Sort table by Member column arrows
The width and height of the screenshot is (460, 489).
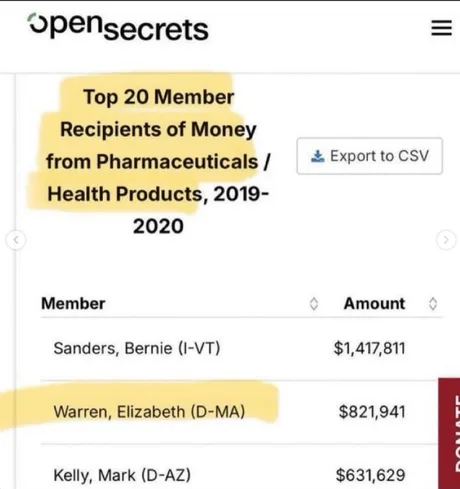click(314, 304)
